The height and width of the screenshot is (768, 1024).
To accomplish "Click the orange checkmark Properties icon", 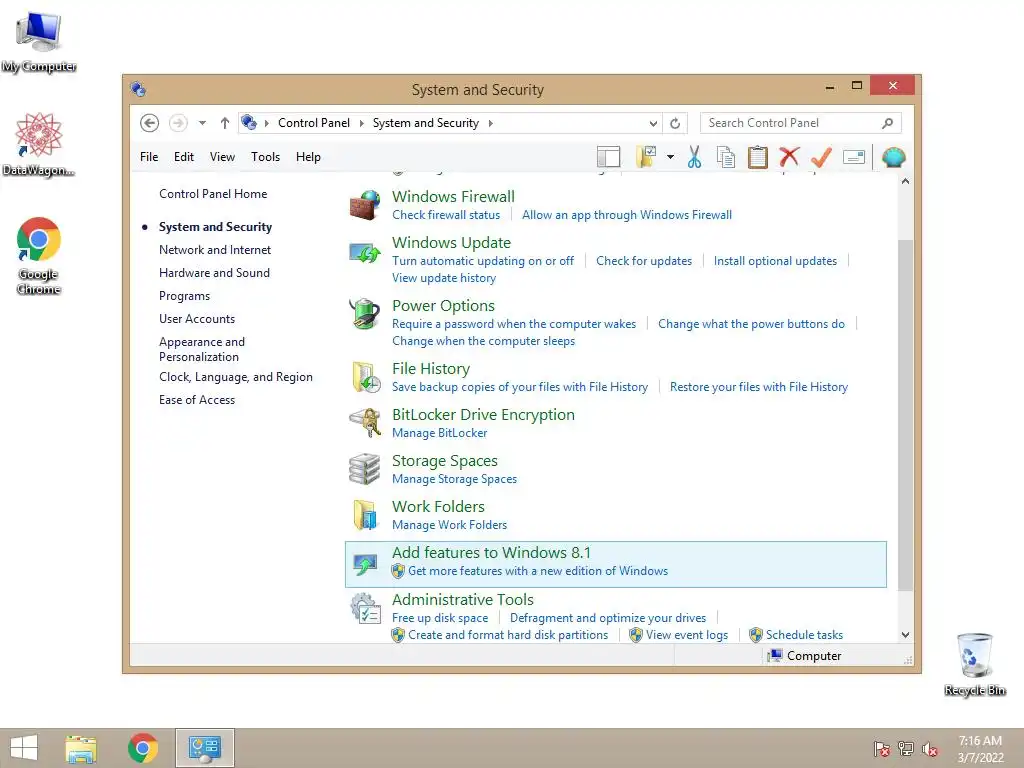I will tap(821, 157).
